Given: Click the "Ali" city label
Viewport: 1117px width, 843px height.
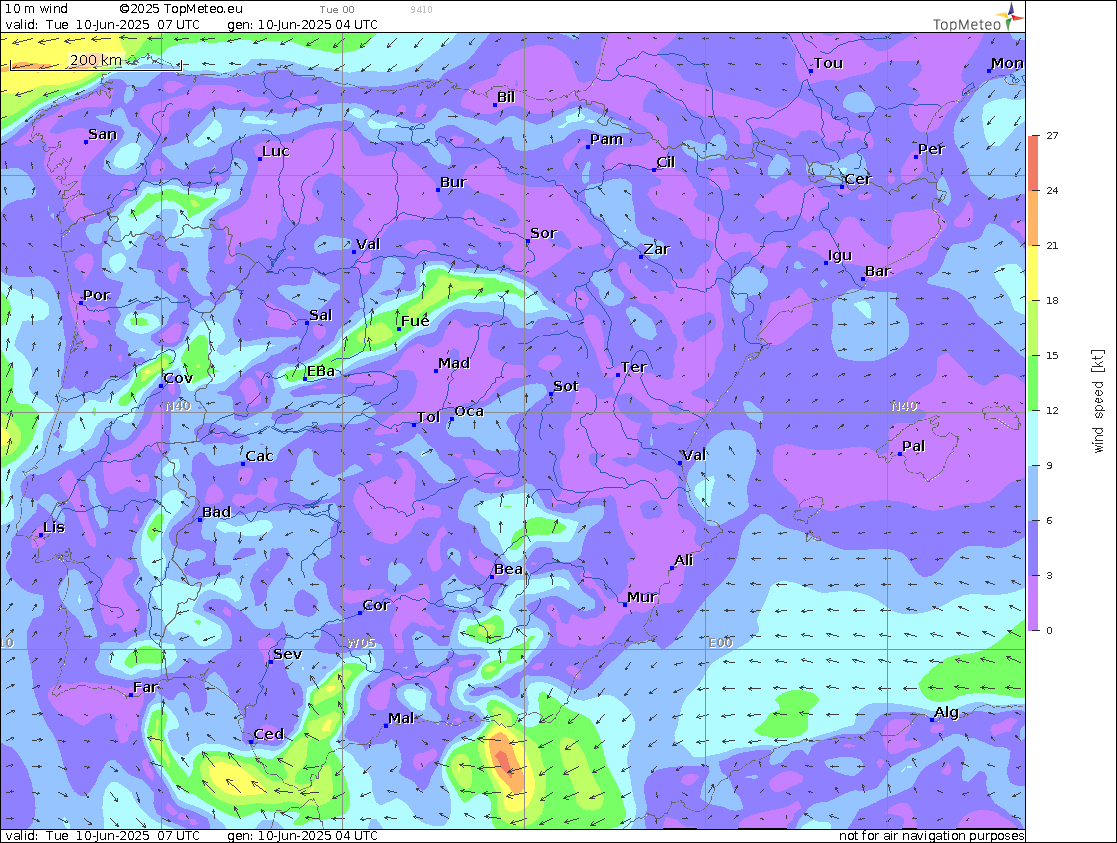Looking at the screenshot, I should (x=683, y=560).
